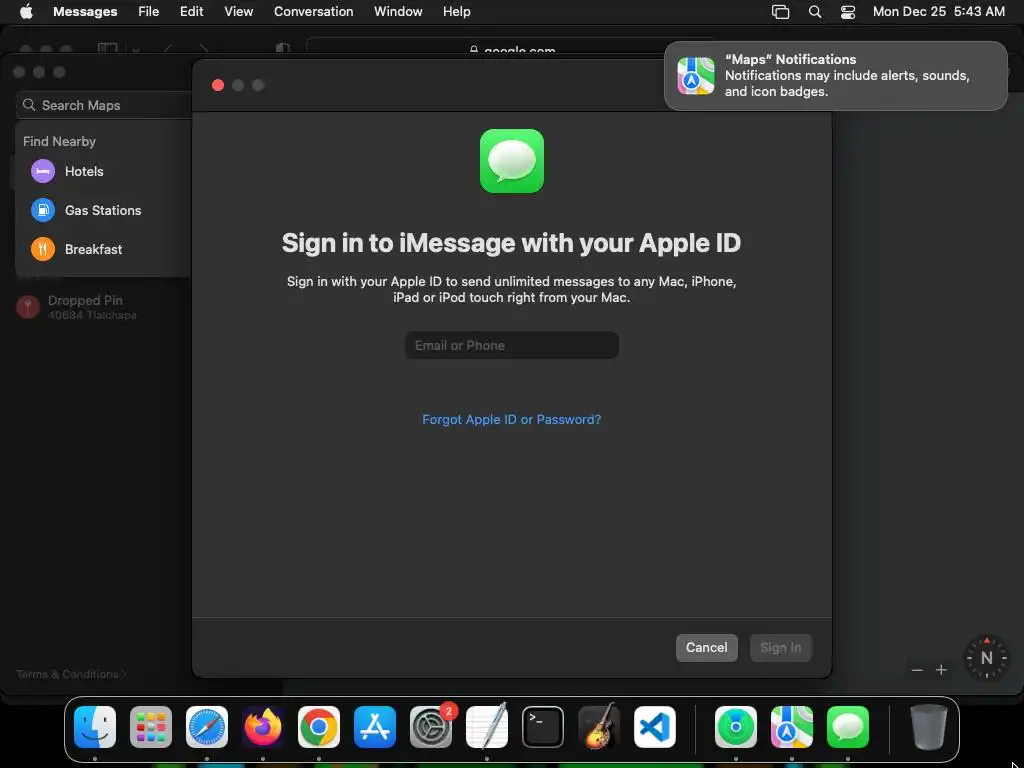Open the Edit menu
Screen dimensions: 1024x768
point(191,12)
